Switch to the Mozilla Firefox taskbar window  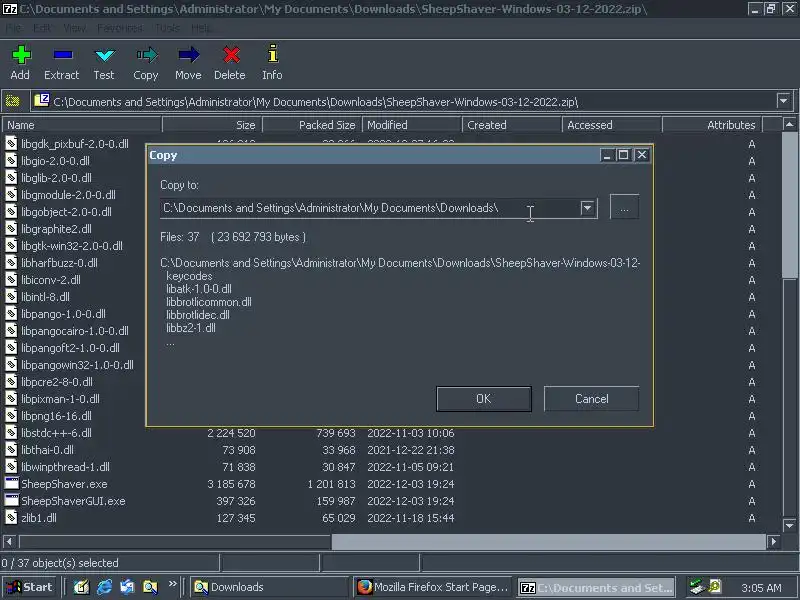[x=433, y=587]
